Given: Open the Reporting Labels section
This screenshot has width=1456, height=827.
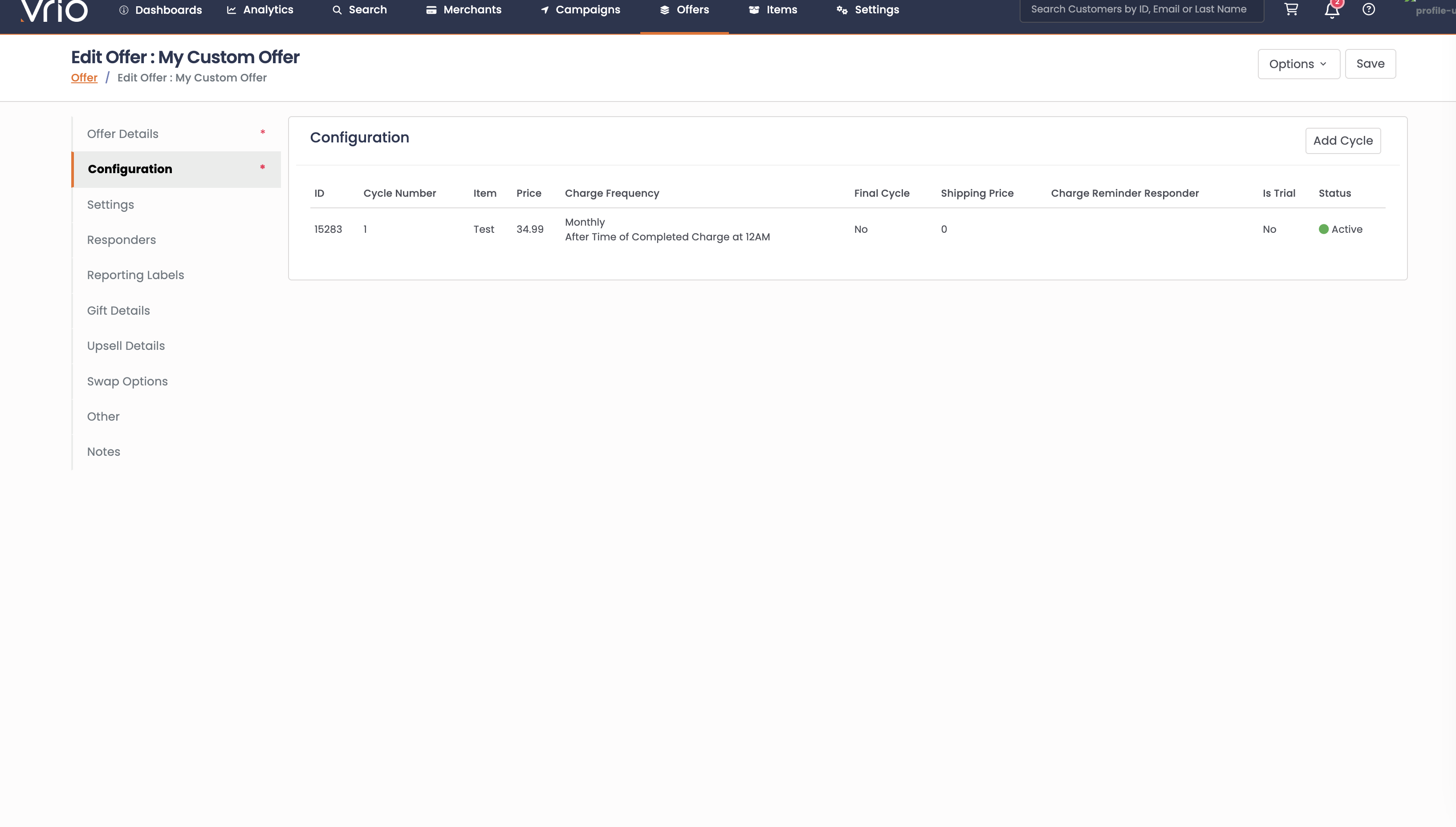Looking at the screenshot, I should click(x=176, y=275).
